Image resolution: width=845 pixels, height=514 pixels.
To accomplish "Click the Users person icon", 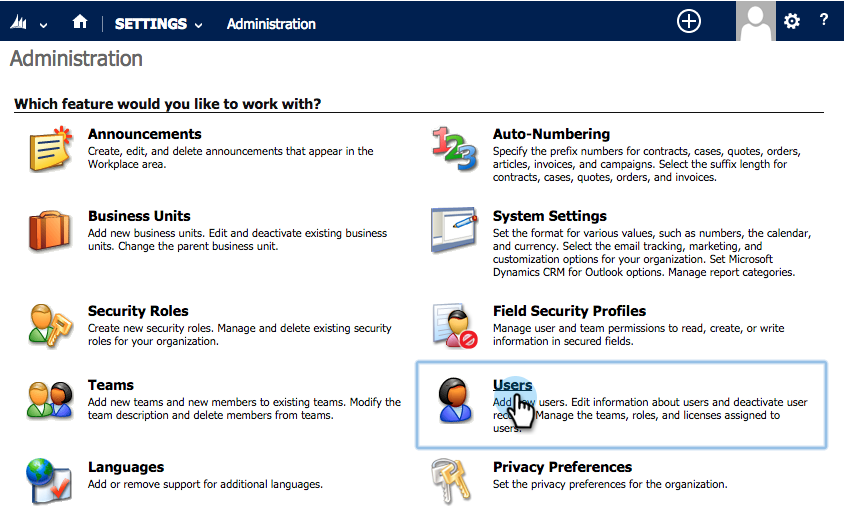I will [455, 399].
